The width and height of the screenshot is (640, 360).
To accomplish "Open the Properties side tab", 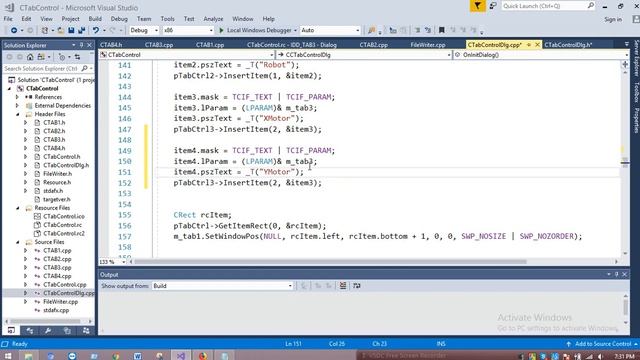I will click(636, 120).
